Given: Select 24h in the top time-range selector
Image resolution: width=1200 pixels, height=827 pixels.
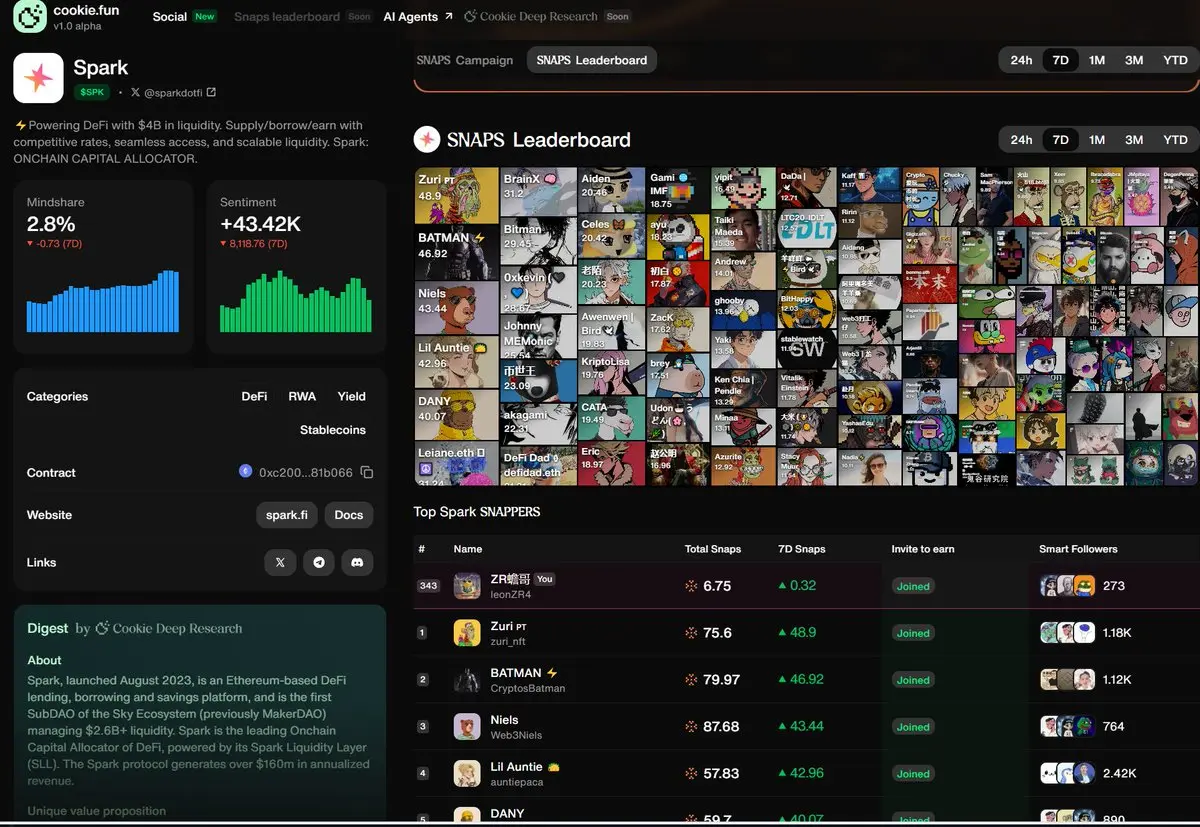Looking at the screenshot, I should [1021, 60].
